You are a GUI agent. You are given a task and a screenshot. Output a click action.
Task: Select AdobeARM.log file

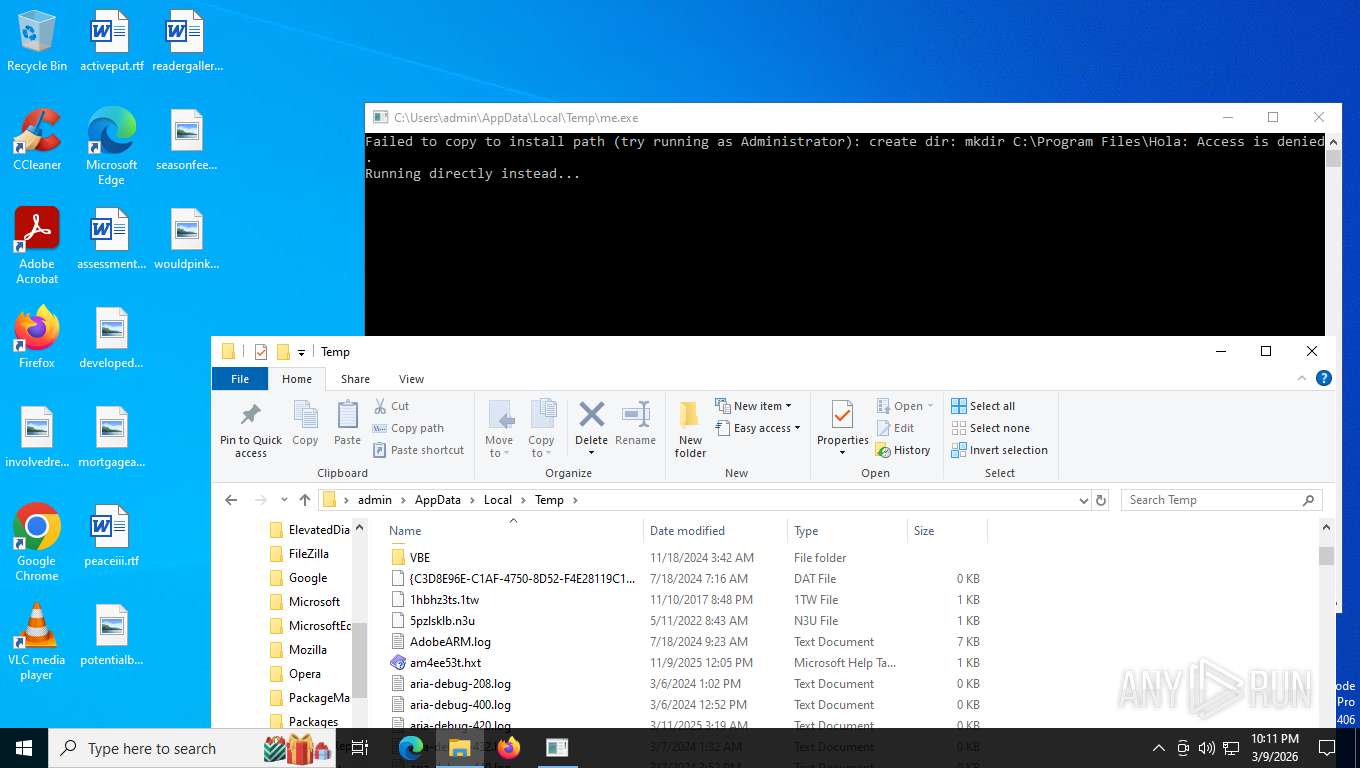point(685,642)
